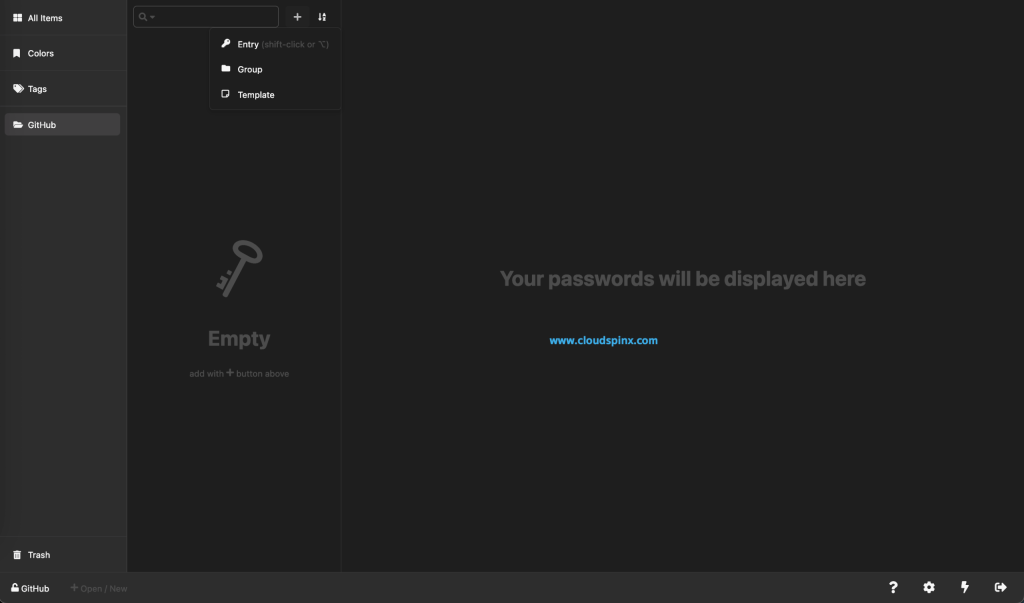Select the GitHub database in sidebar
1024x603 pixels.
click(40, 124)
